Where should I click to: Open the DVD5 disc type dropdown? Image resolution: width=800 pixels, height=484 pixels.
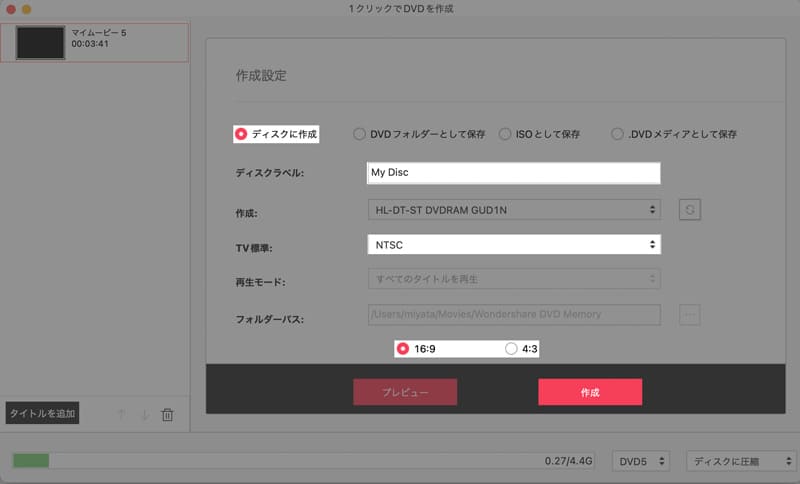click(x=640, y=462)
